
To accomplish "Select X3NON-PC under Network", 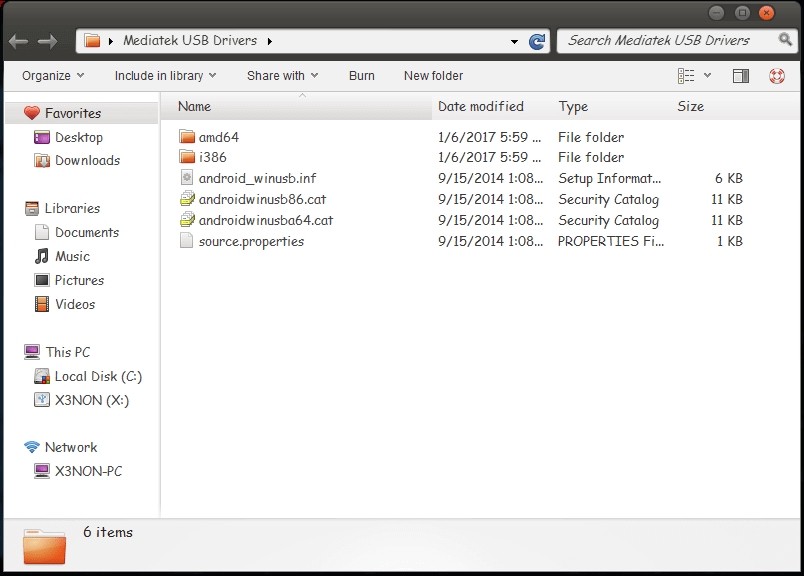I will tap(89, 471).
